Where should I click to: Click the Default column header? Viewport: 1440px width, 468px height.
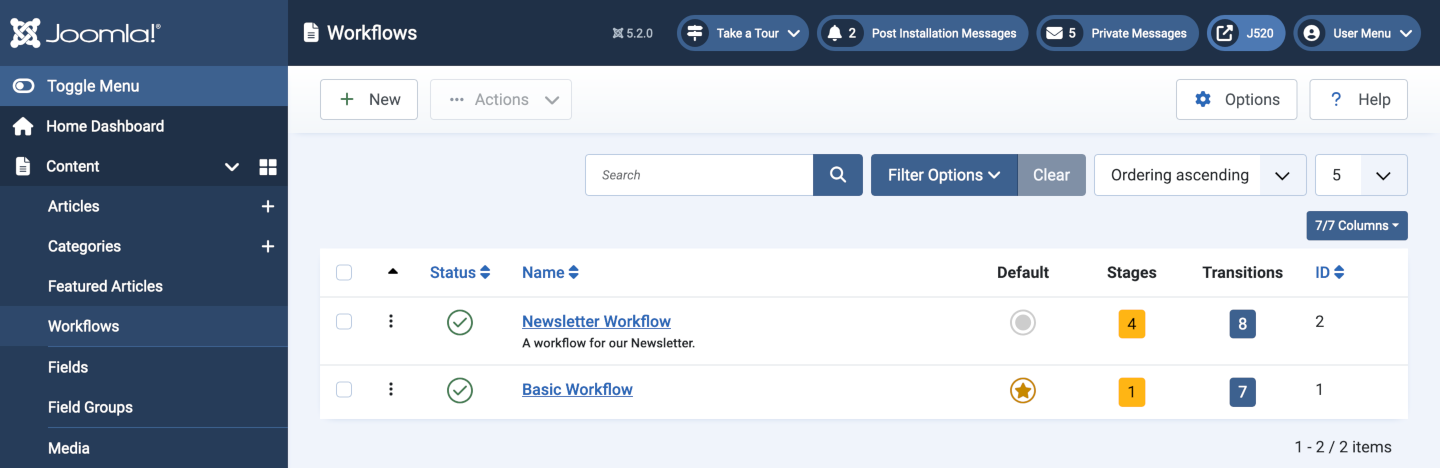(1023, 272)
